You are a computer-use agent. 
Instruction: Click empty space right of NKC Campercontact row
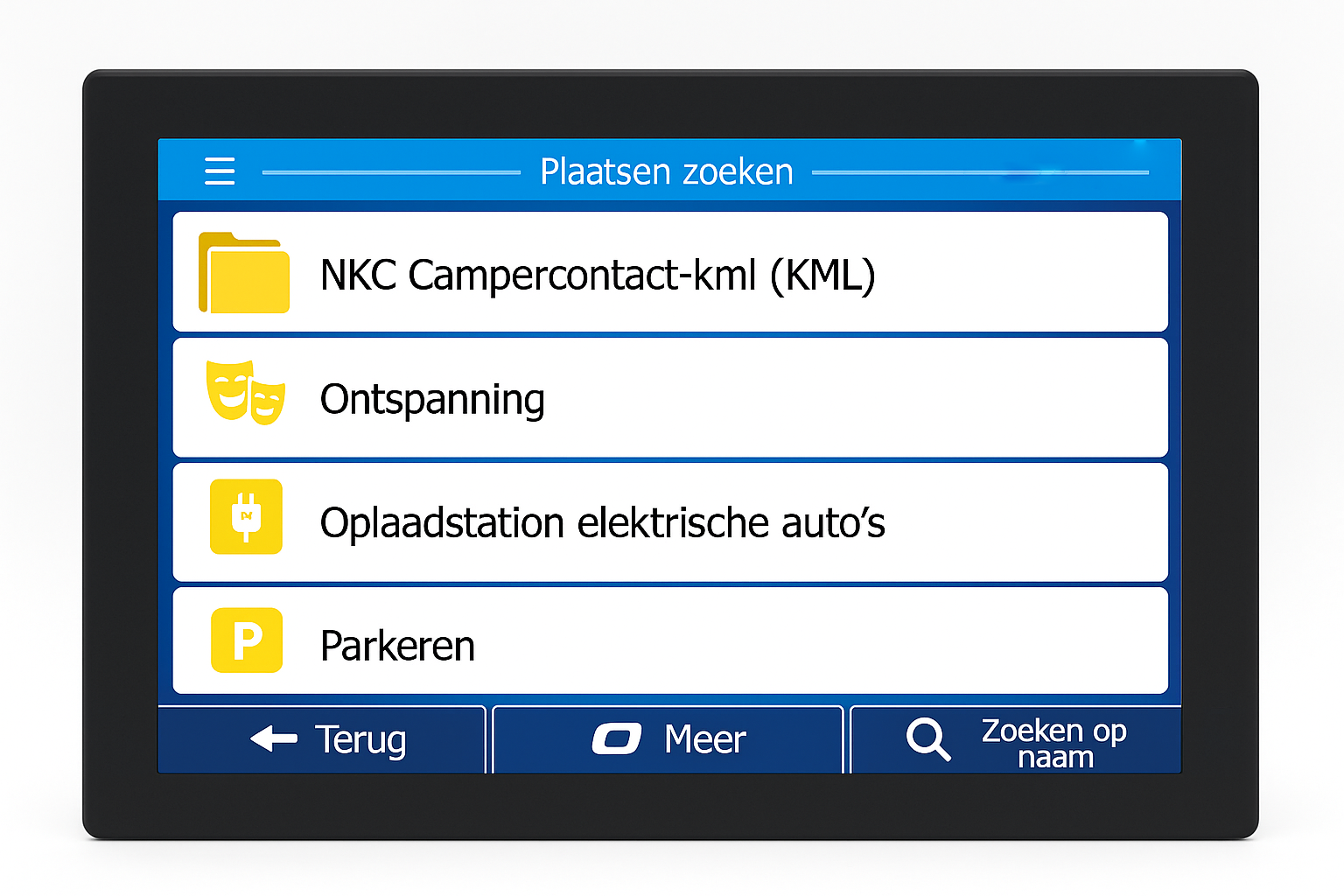click(x=1024, y=273)
